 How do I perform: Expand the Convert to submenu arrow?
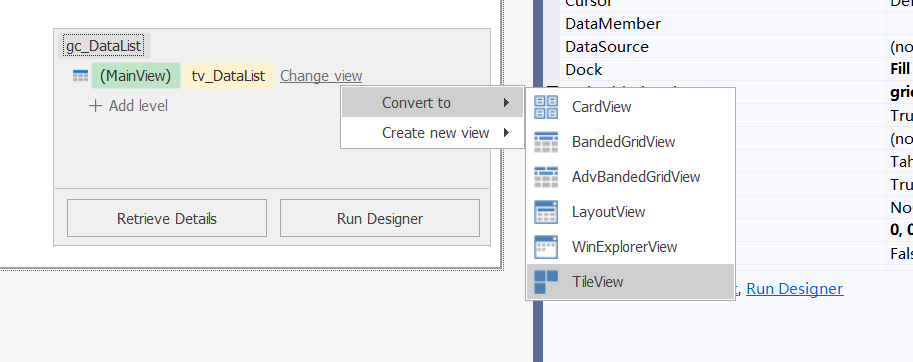pyautogui.click(x=507, y=103)
